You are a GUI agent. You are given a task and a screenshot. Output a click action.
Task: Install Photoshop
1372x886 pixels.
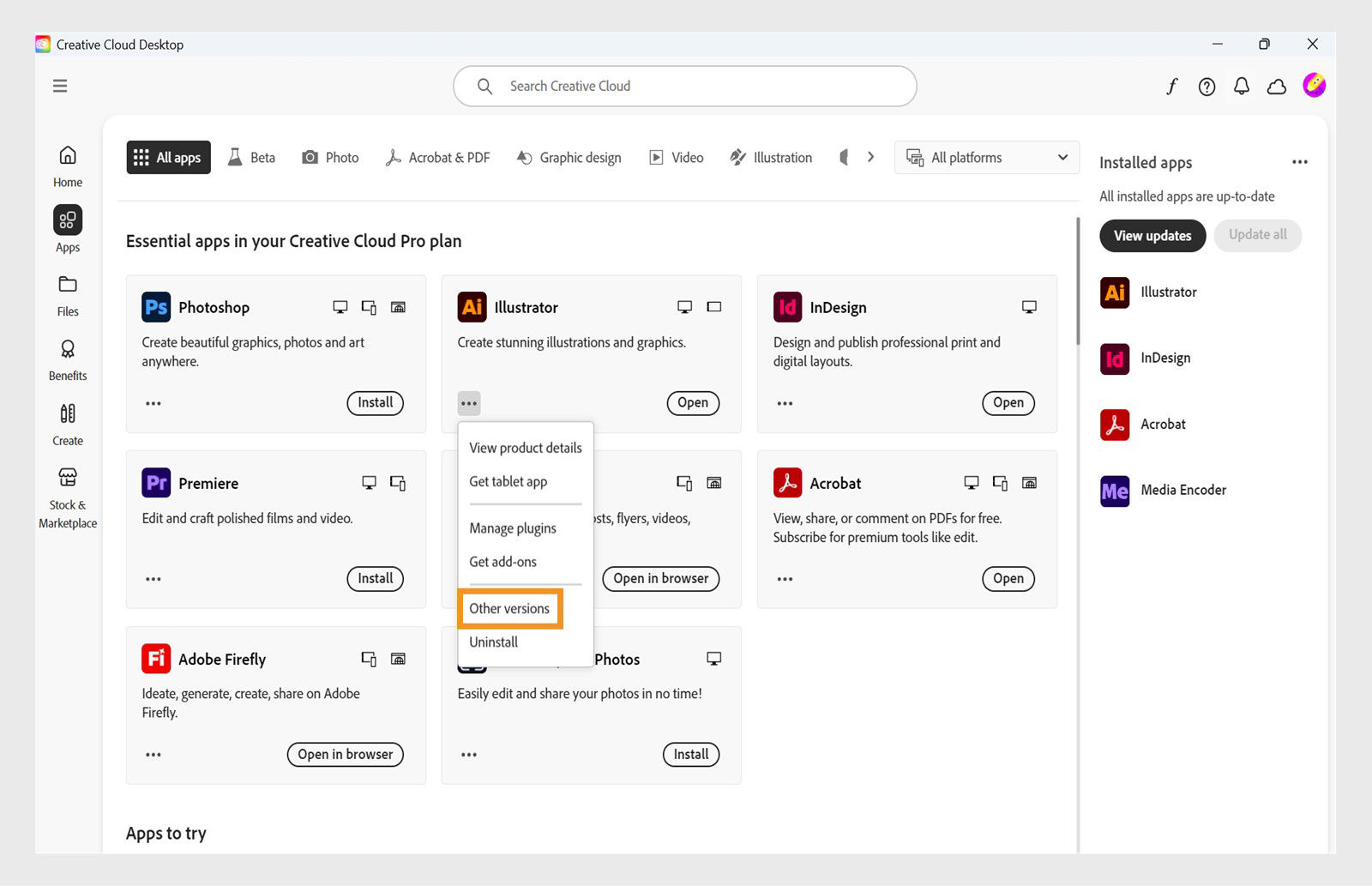point(375,402)
